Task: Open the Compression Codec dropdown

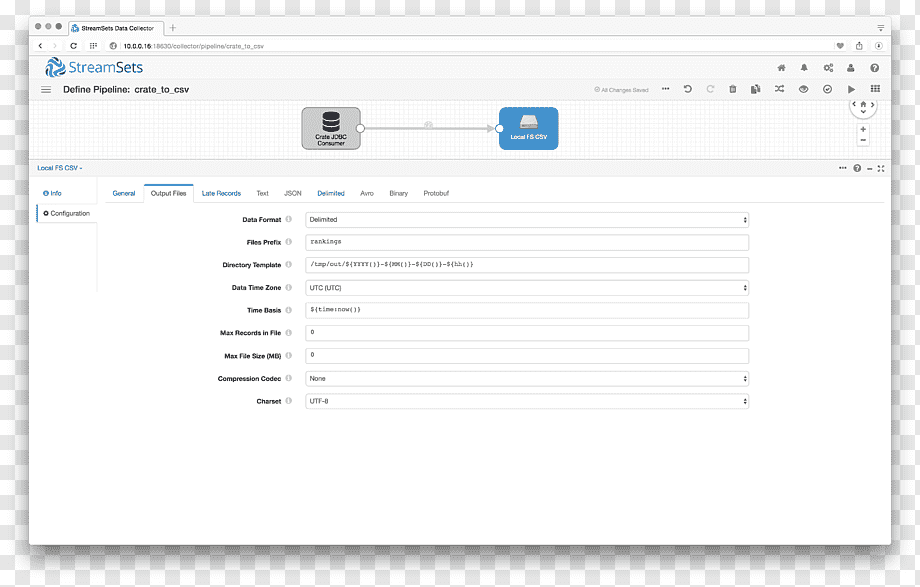Action: 527,379
